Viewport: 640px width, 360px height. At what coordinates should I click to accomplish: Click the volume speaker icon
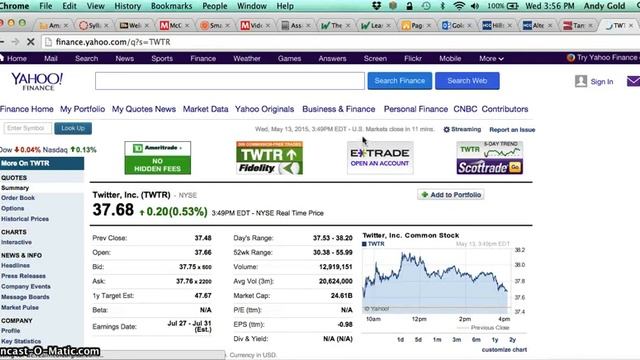[x=475, y=6]
